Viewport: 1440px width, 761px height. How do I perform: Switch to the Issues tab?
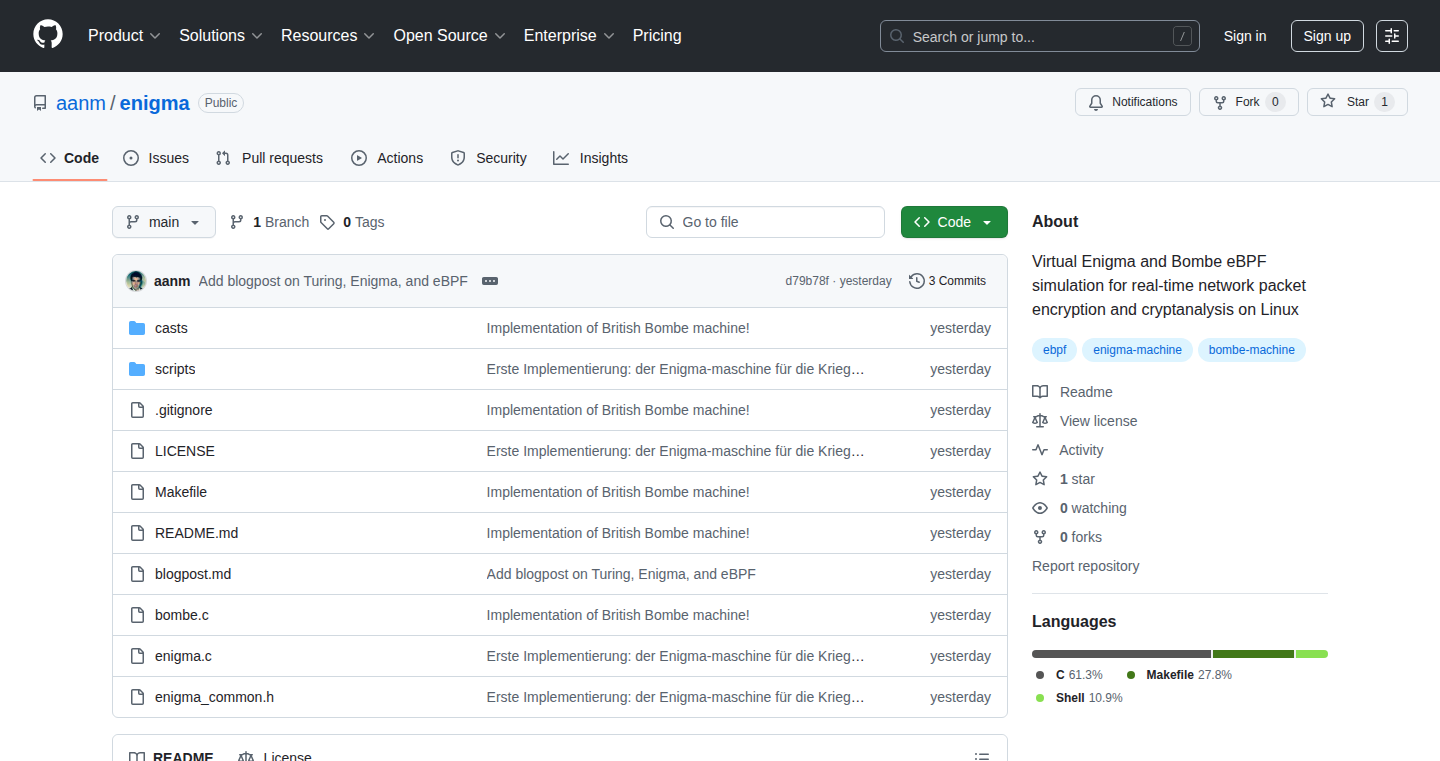coord(156,158)
